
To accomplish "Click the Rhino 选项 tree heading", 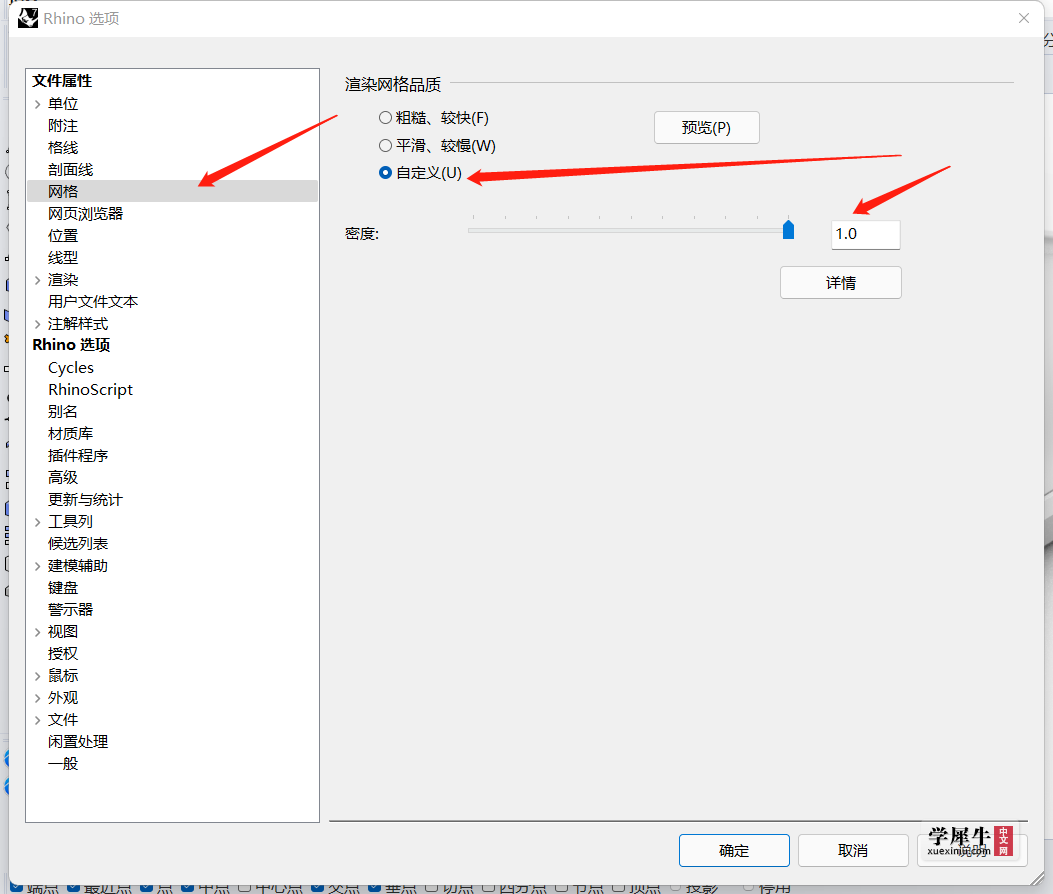I will coord(71,345).
